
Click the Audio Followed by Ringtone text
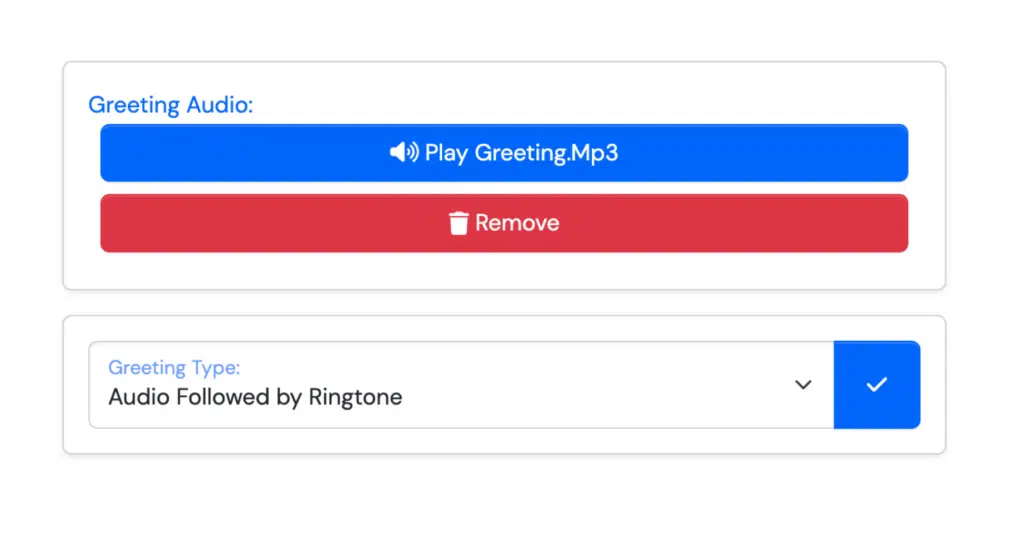point(255,397)
